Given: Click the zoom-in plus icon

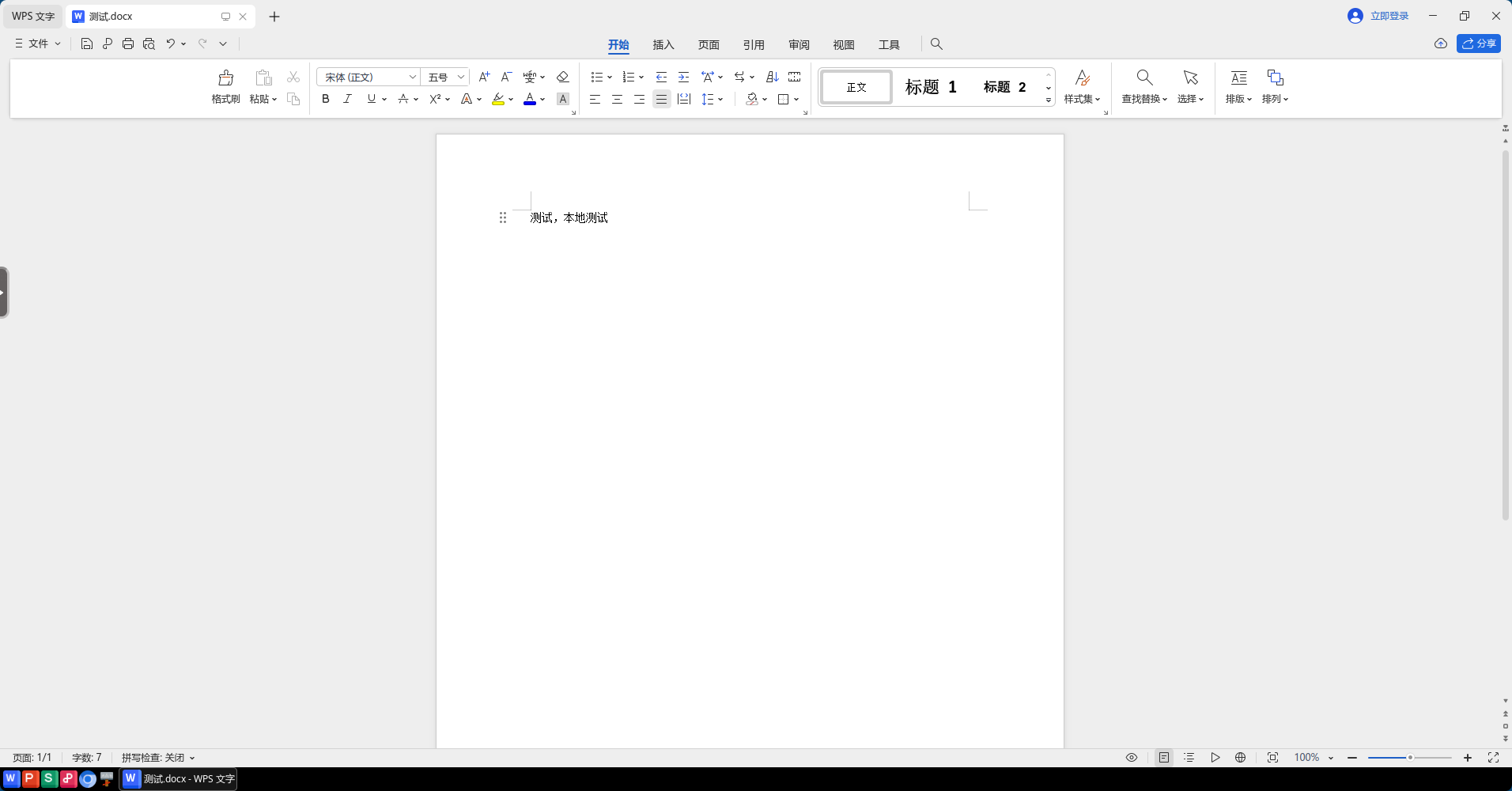Looking at the screenshot, I should [1468, 758].
